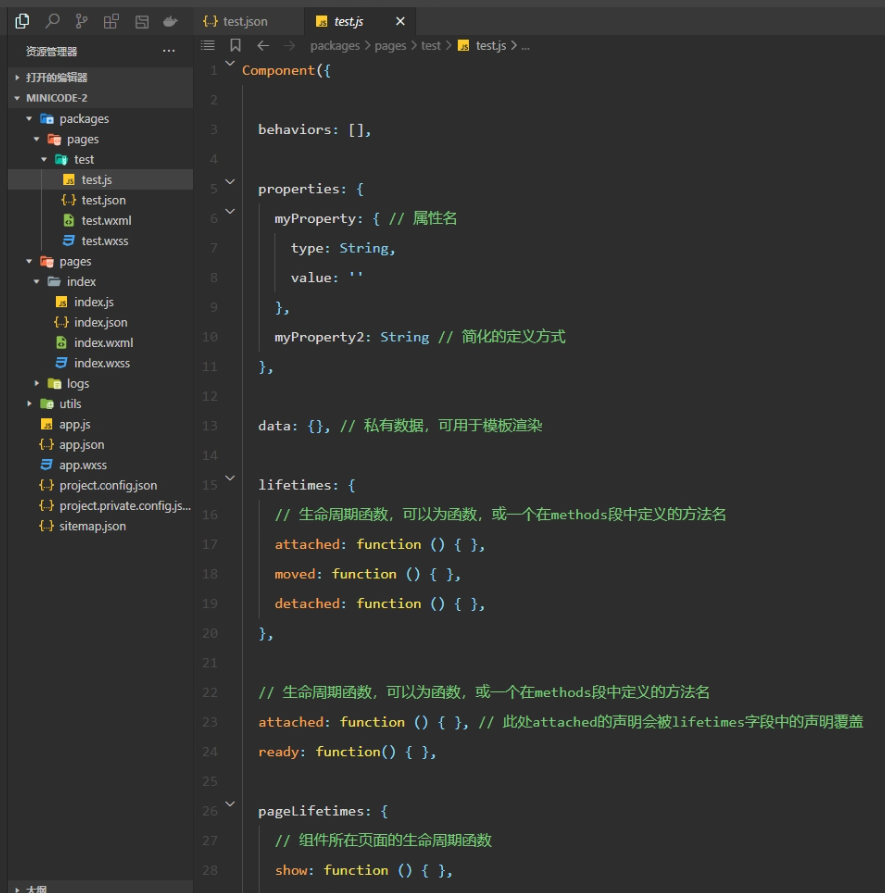Screen dimensions: 885x893
Task: Expand the utils folder
Action: coord(29,404)
